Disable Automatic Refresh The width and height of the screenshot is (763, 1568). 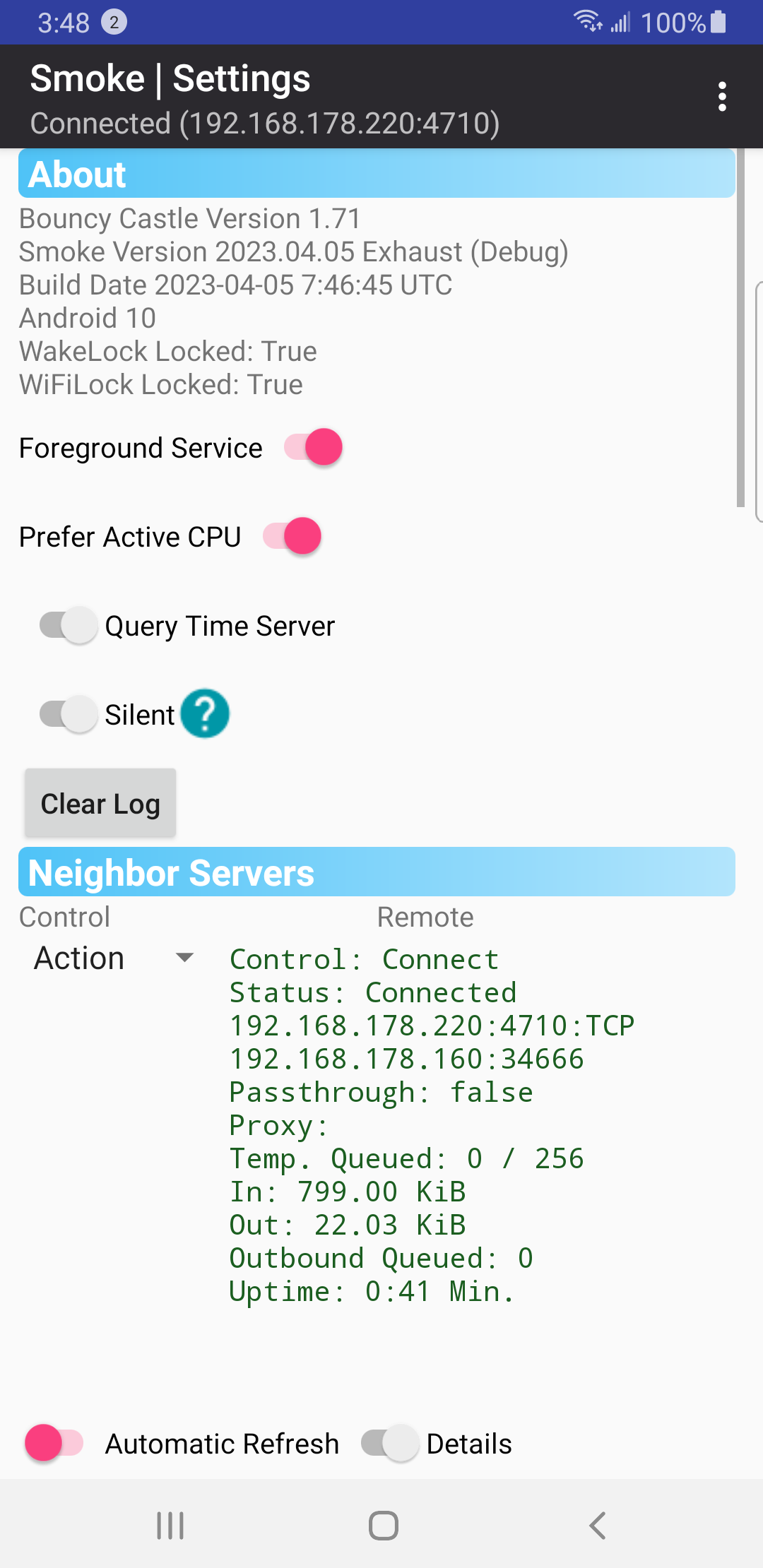[x=53, y=1444]
